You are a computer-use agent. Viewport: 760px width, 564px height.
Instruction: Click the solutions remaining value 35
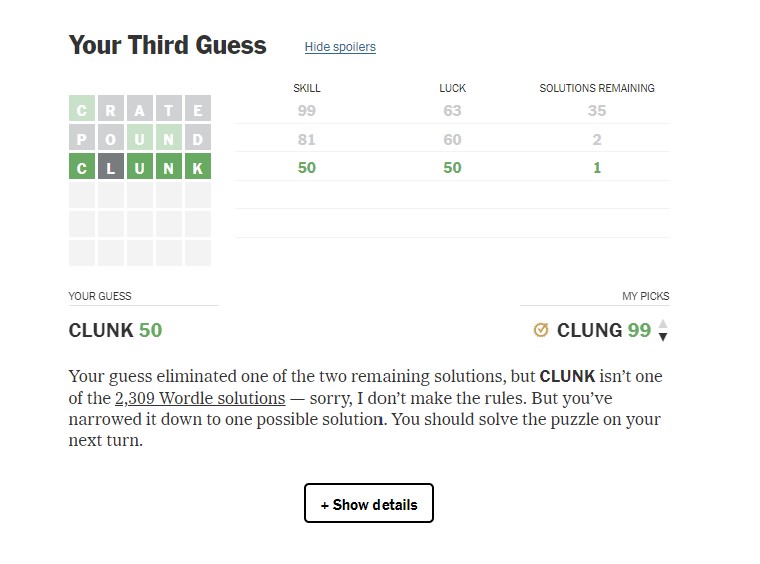597,111
